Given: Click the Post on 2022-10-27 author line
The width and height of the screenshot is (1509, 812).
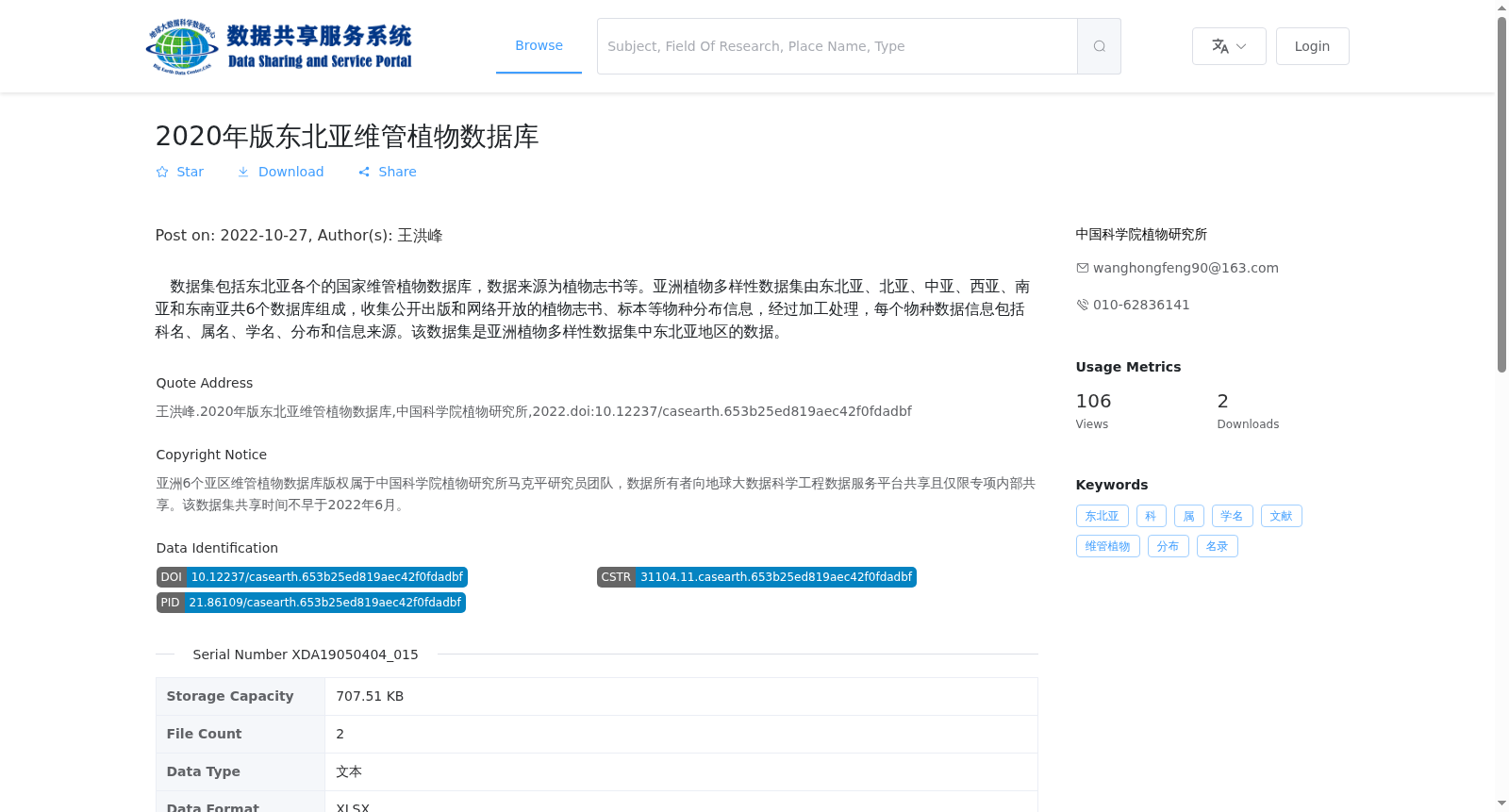Looking at the screenshot, I should [x=299, y=235].
